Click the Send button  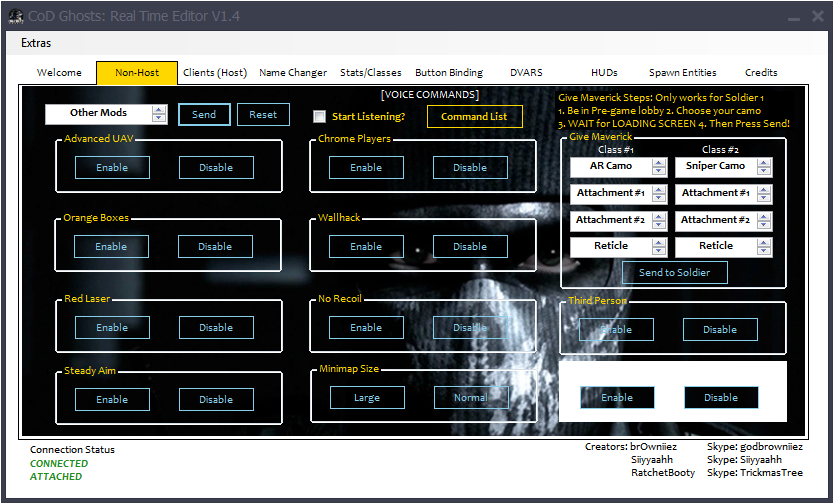pos(204,115)
